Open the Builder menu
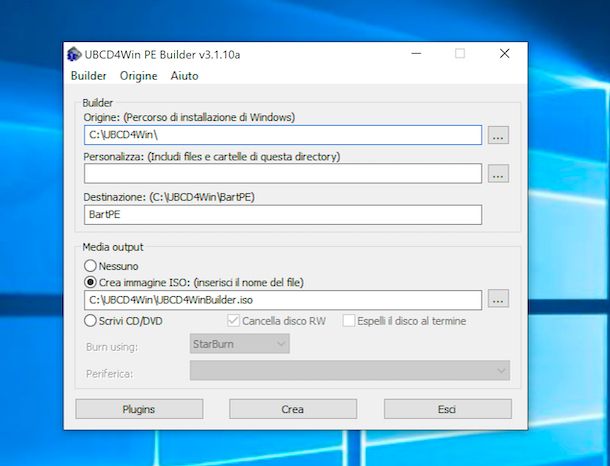Viewport: 610px width, 466px height. pyautogui.click(x=89, y=75)
